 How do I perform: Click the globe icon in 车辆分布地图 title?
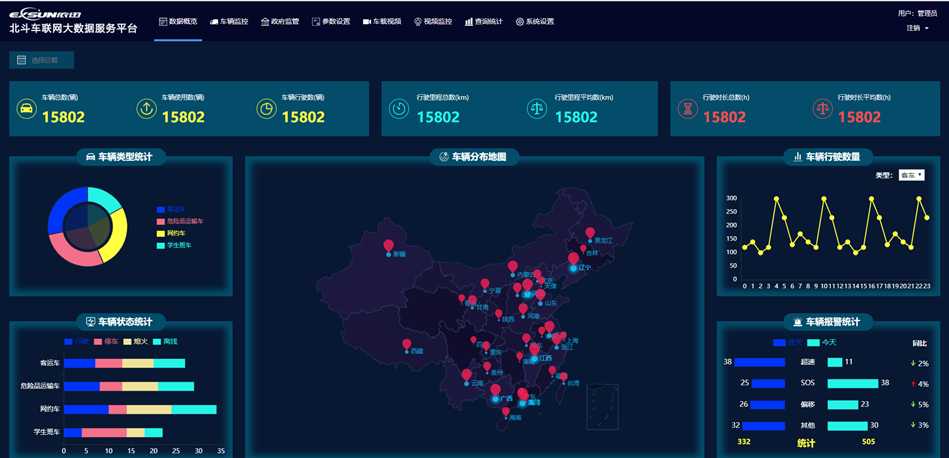click(x=444, y=157)
